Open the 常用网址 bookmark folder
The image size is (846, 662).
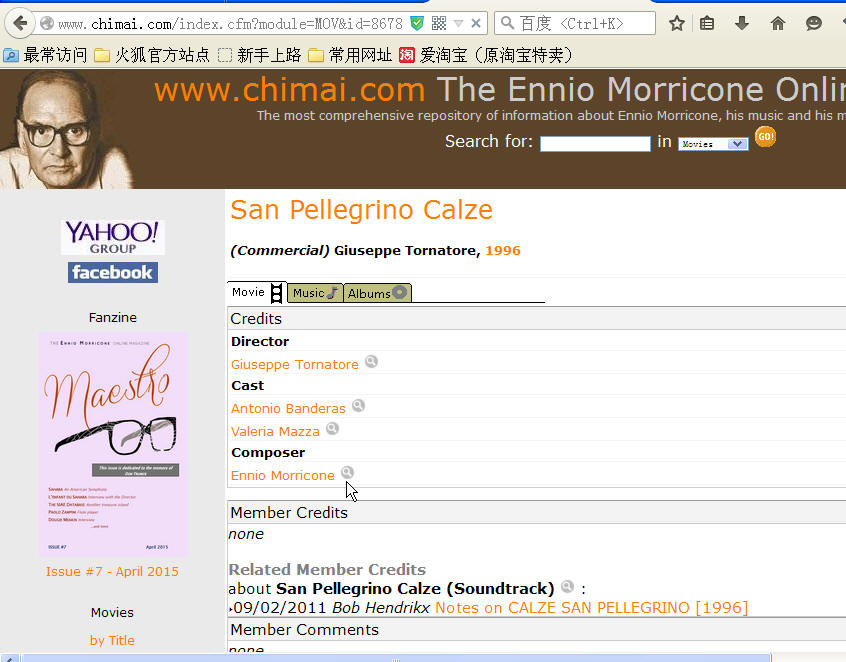coord(350,55)
